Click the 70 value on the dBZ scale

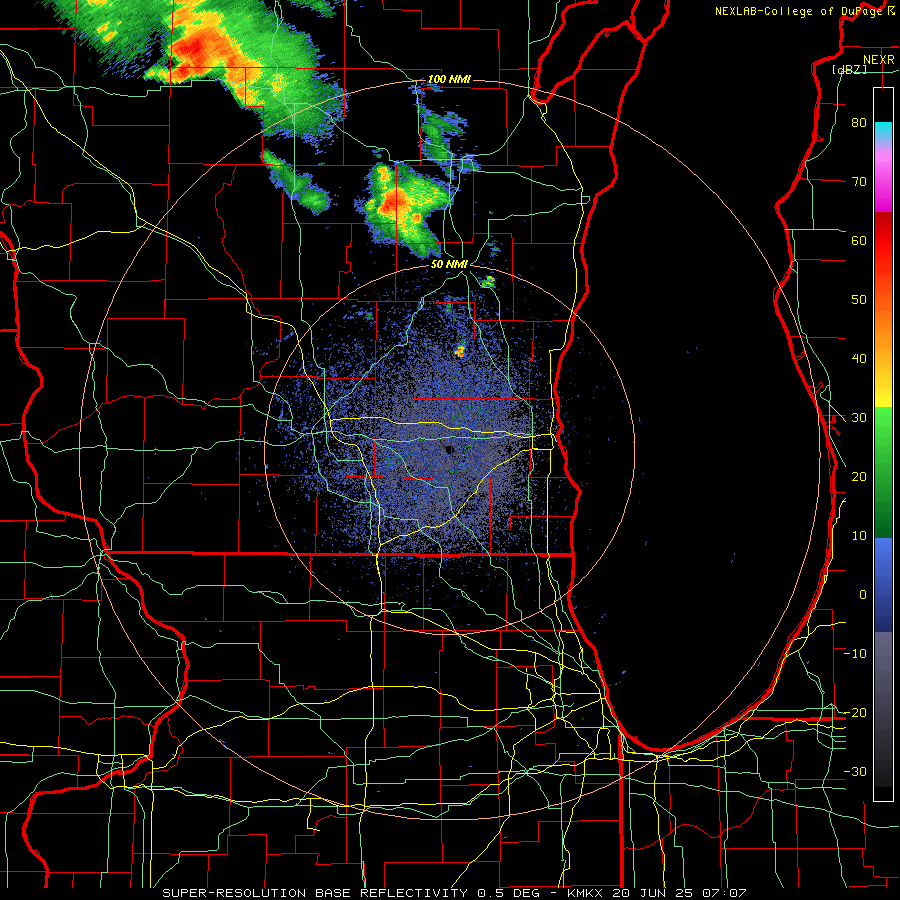(859, 181)
